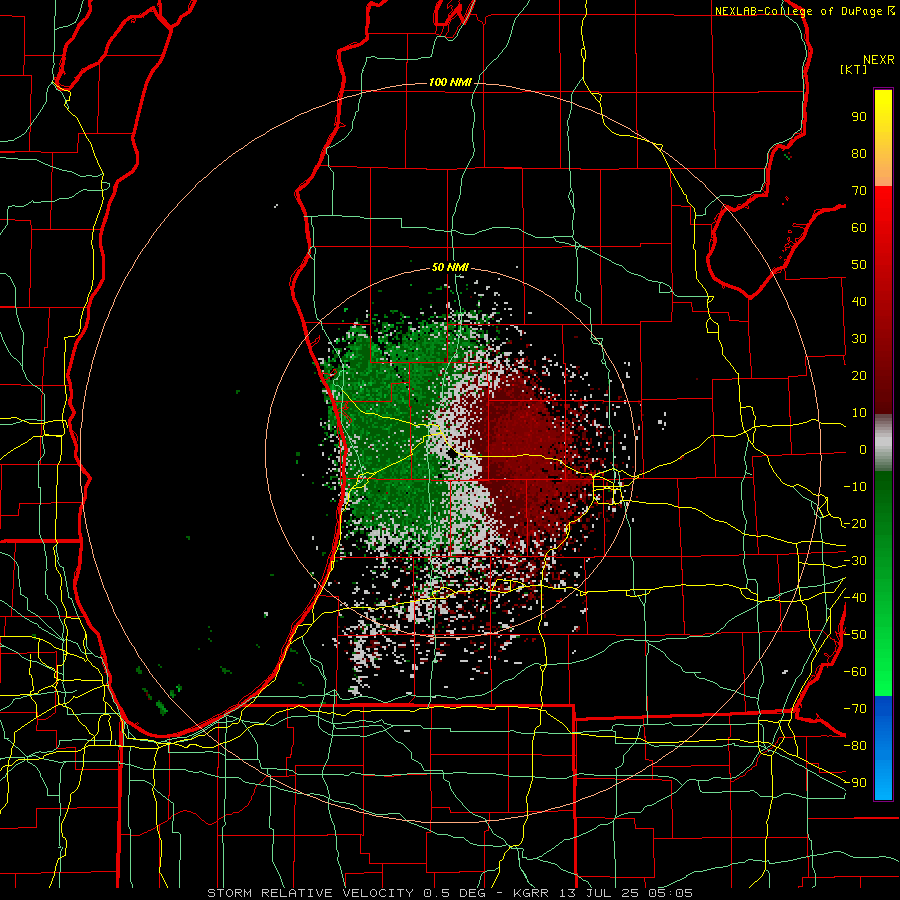Click the -30 knot scale label

click(855, 561)
